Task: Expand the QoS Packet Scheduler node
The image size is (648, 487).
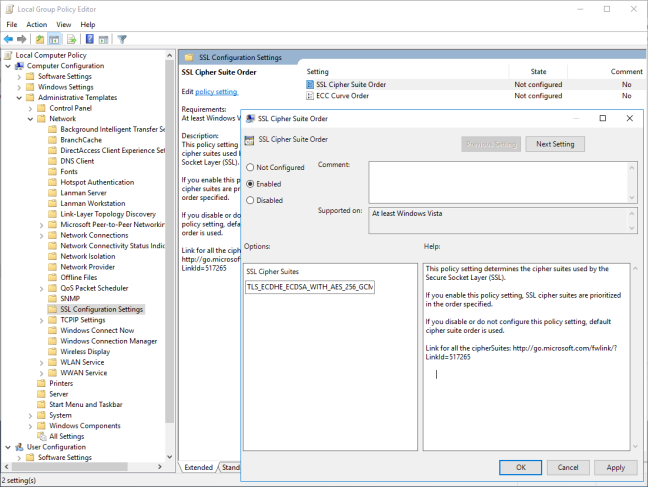Action: [41, 288]
